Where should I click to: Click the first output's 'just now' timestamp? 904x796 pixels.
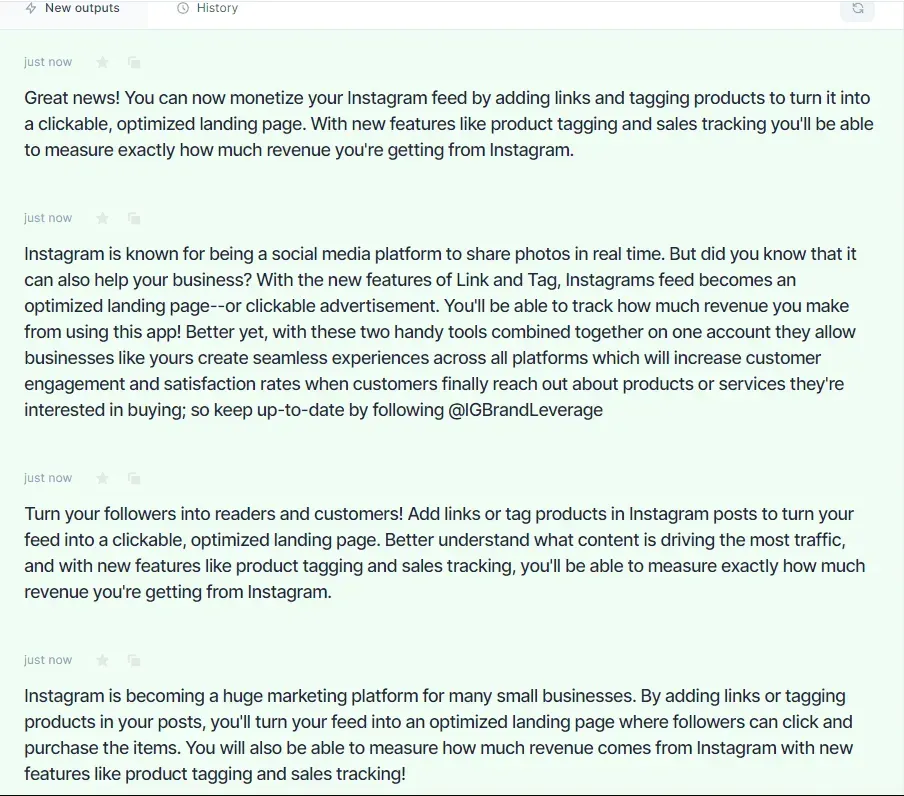pyautogui.click(x=48, y=62)
